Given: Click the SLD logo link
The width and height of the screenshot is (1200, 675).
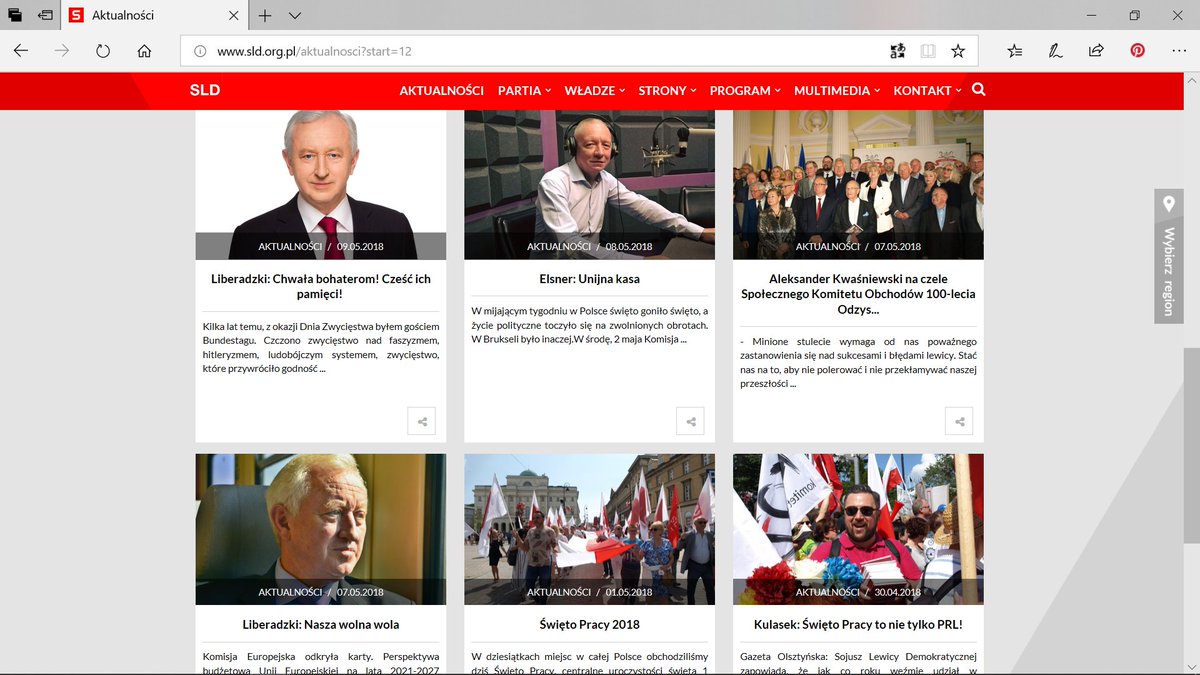Looking at the screenshot, I should [205, 90].
